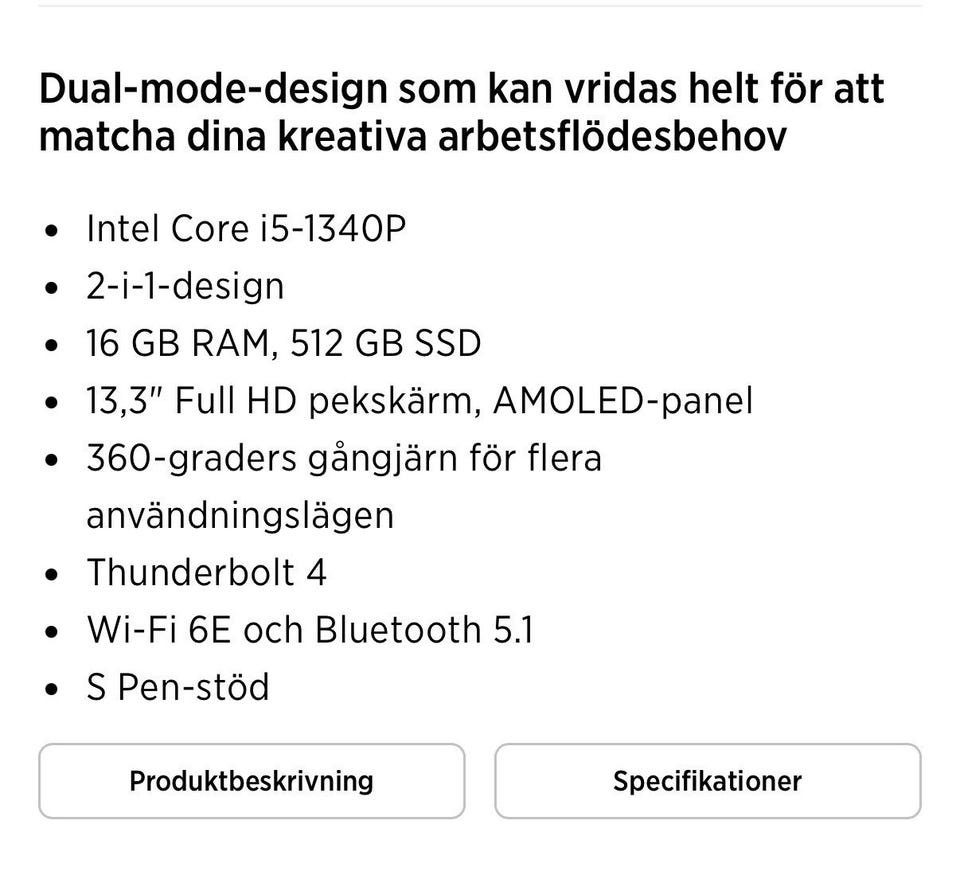Click the 512 GB SSD text
Screen dimensions: 960x887
coord(385,344)
